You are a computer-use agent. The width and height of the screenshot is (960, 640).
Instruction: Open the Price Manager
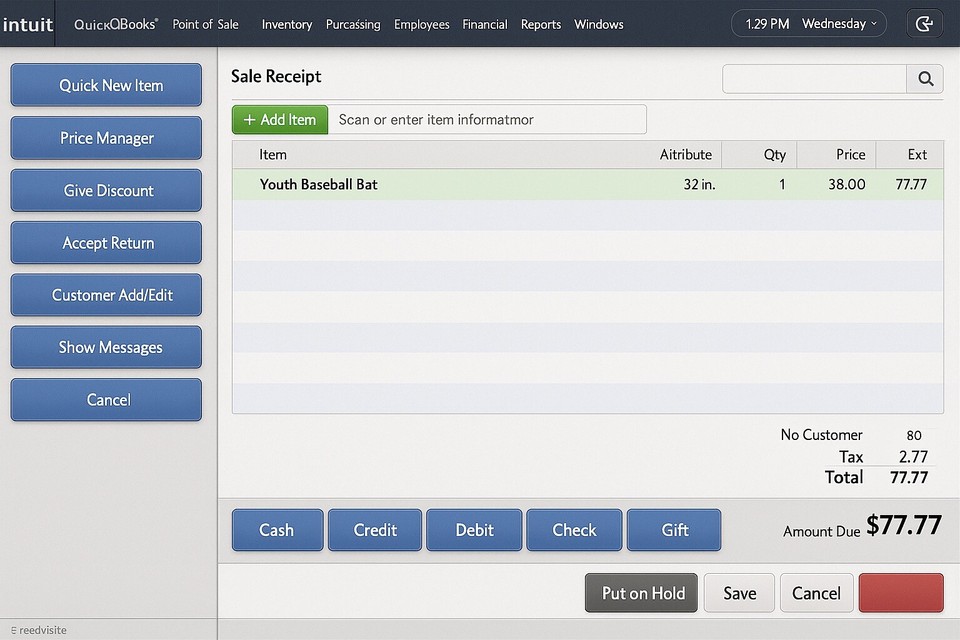pos(106,138)
